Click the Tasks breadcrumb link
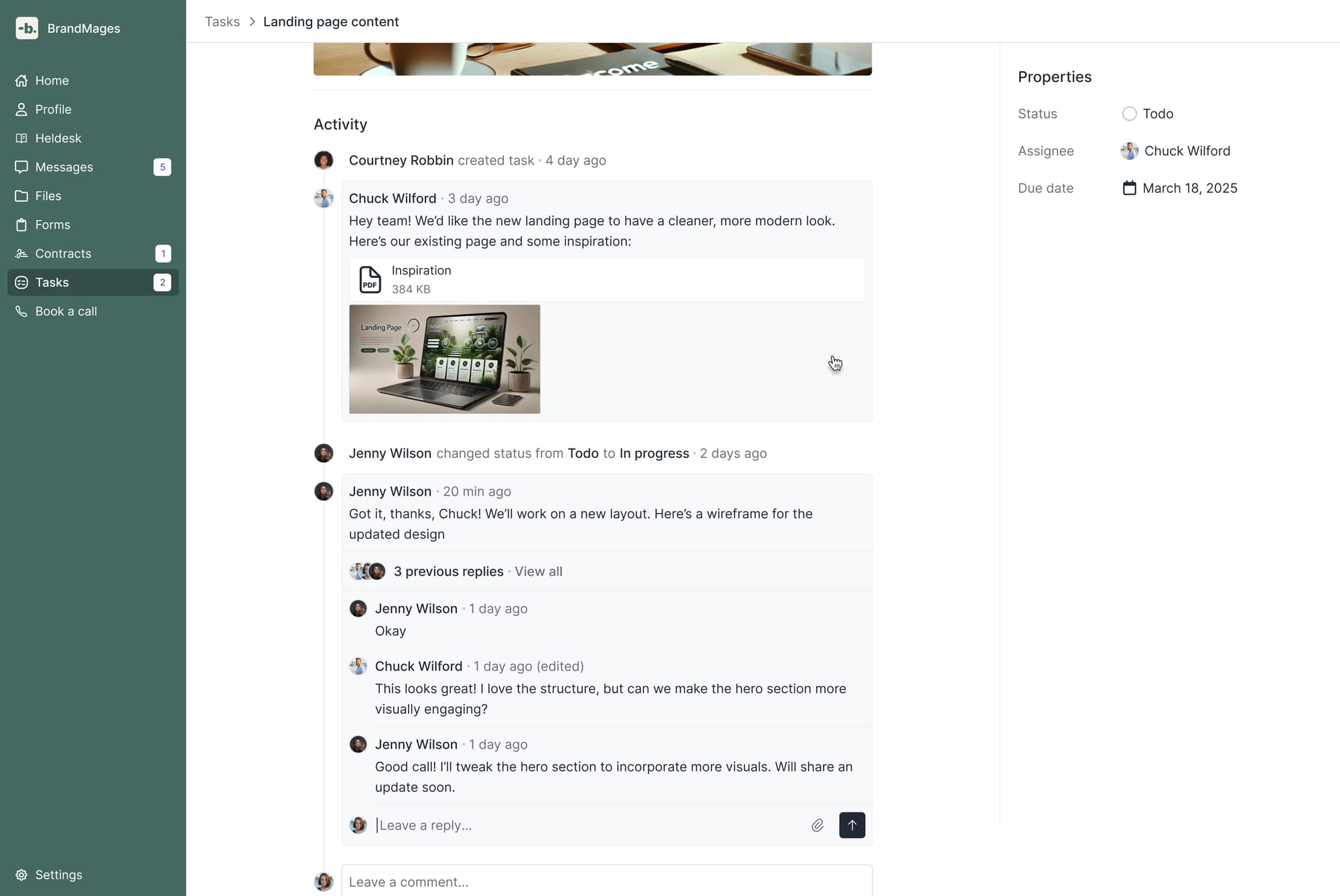The image size is (1340, 896). coord(222,21)
